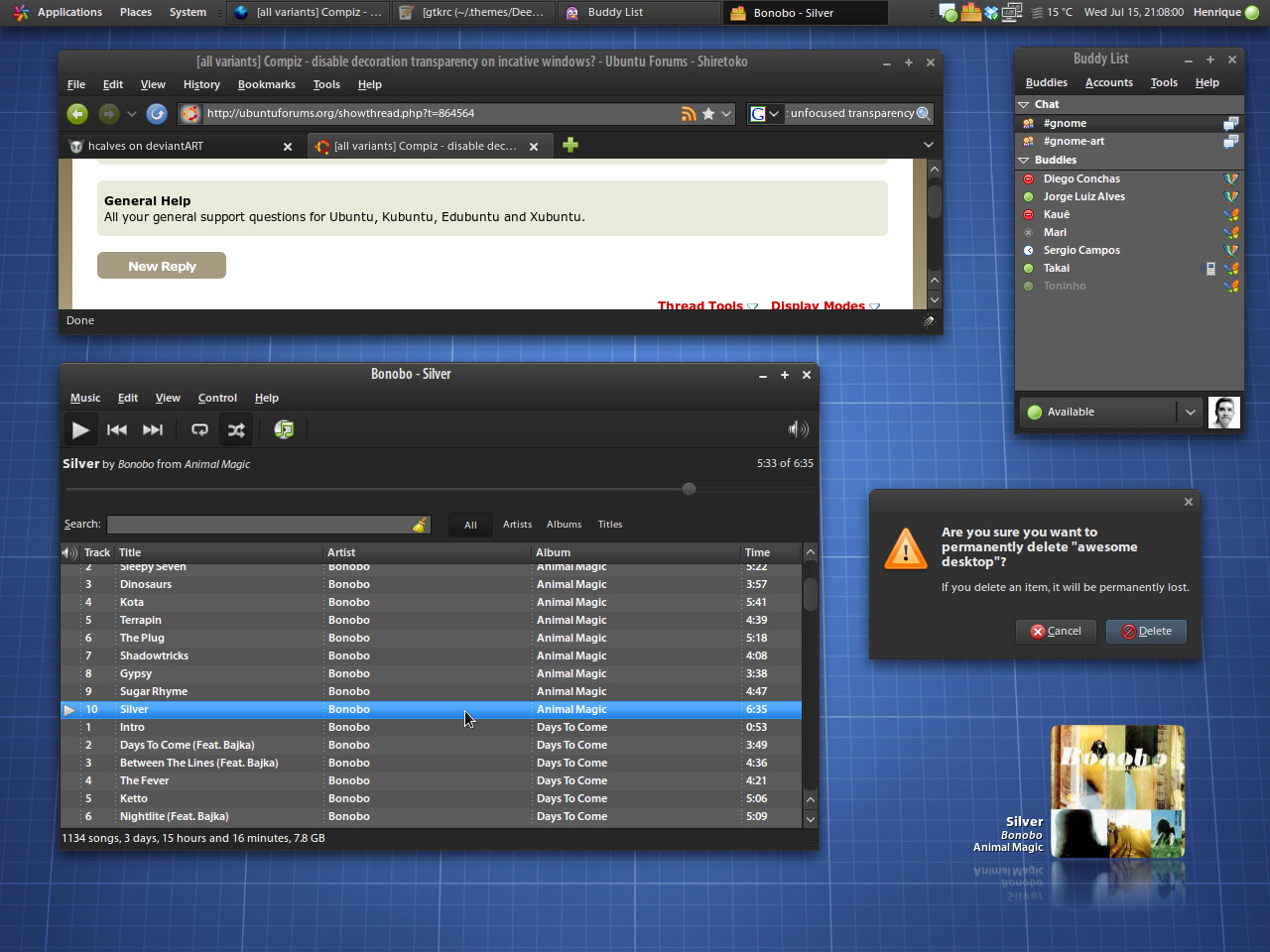The height and width of the screenshot is (952, 1270).
Task: Toggle the Rhythmbox browse view icon
Action: point(284,429)
